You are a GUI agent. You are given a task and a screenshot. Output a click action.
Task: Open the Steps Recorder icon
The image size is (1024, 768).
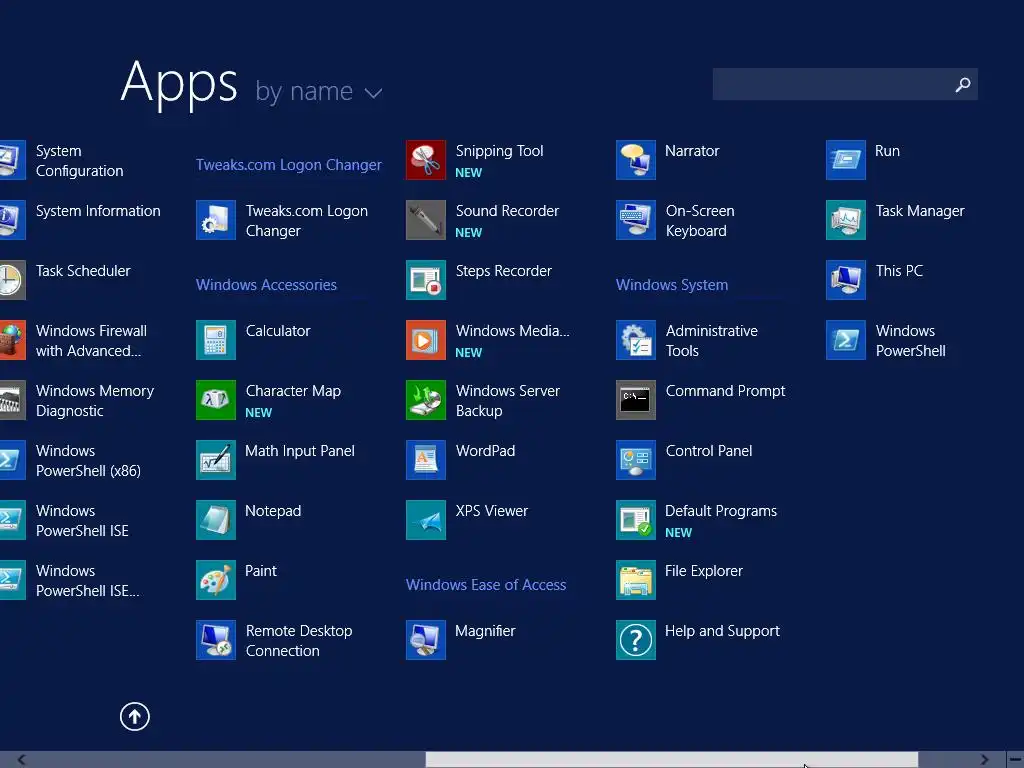point(426,280)
